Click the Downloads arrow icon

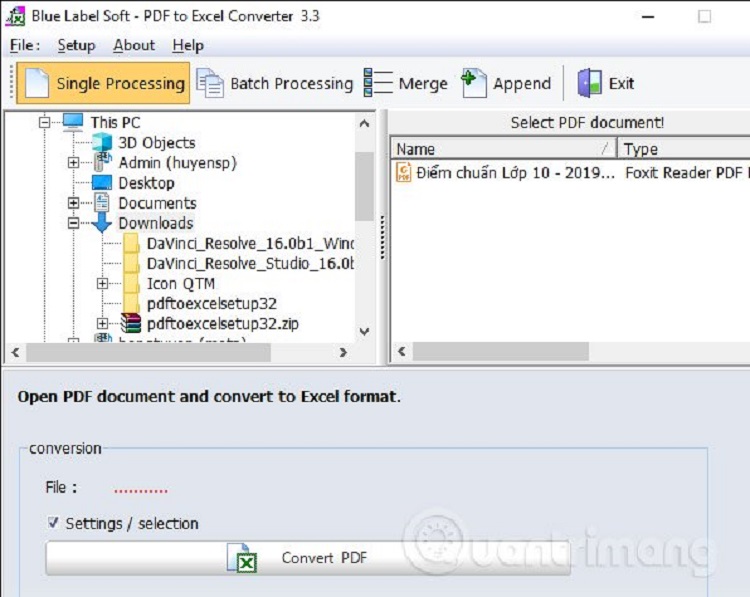101,223
